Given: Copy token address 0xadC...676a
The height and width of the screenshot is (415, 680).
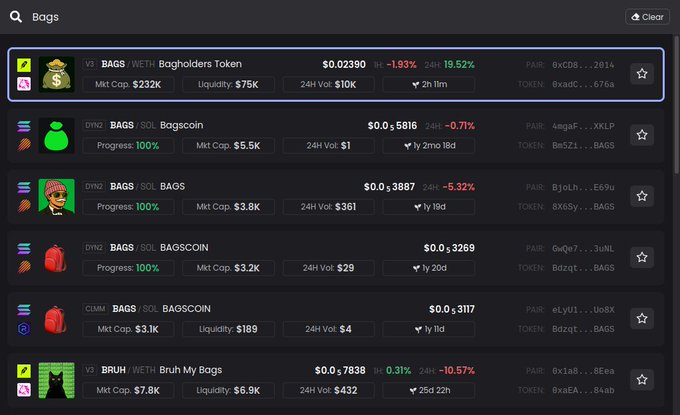Looking at the screenshot, I should click(583, 84).
